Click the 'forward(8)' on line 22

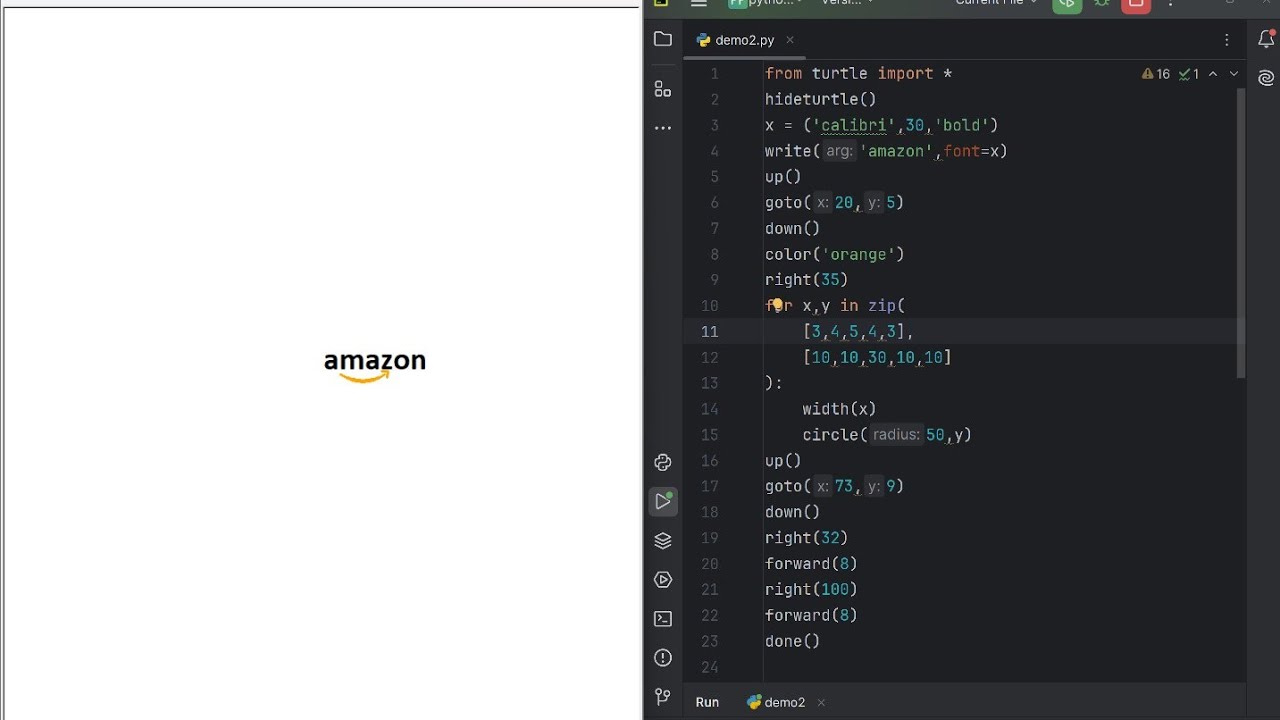point(811,616)
